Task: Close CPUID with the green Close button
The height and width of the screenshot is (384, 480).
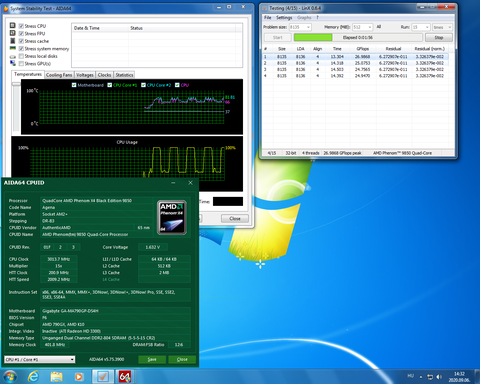Action: coord(182,359)
